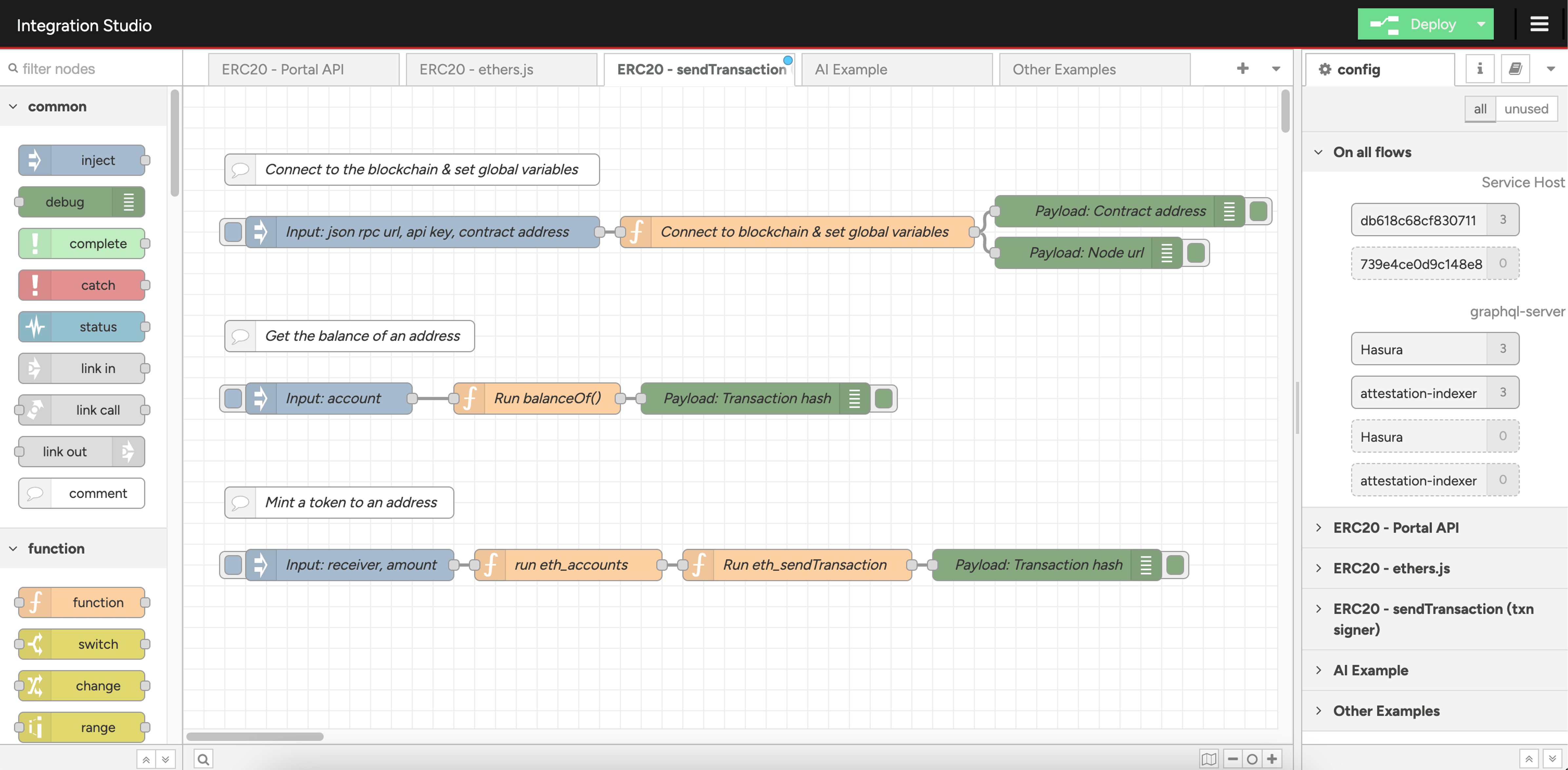Select the inject node in the palette
The width and height of the screenshot is (1568, 770).
pos(83,160)
